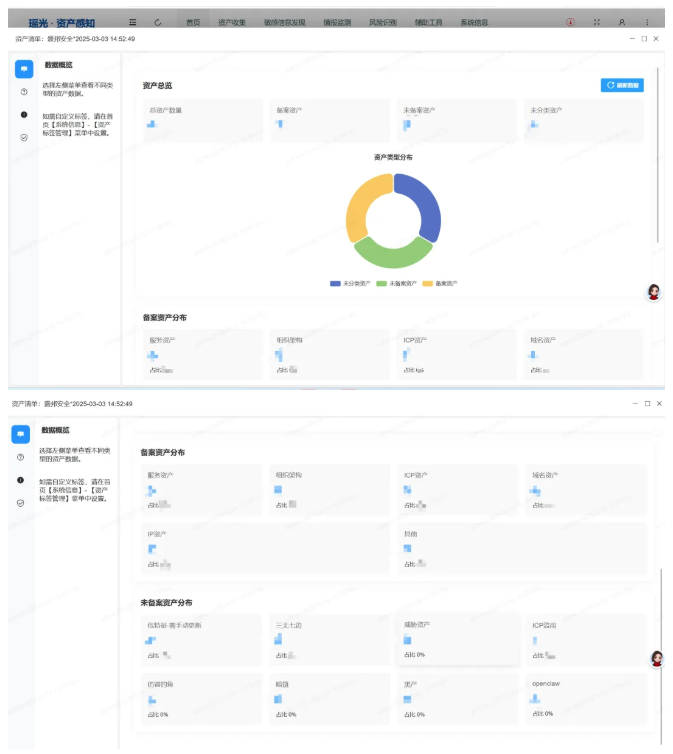Open the user profile icon in header
Image resolution: width=673 pixels, height=754 pixels.
[622, 21]
